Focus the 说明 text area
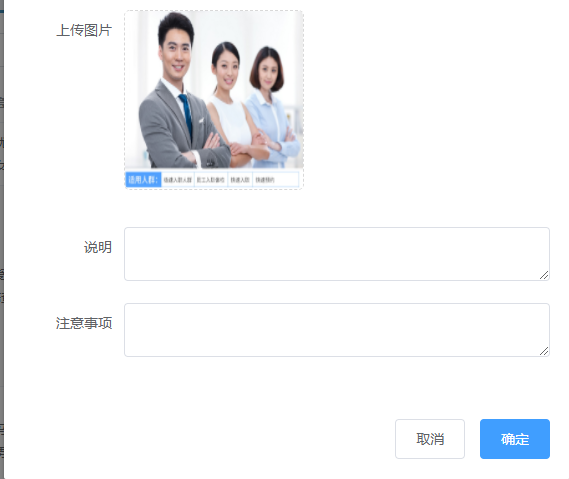 pos(337,254)
